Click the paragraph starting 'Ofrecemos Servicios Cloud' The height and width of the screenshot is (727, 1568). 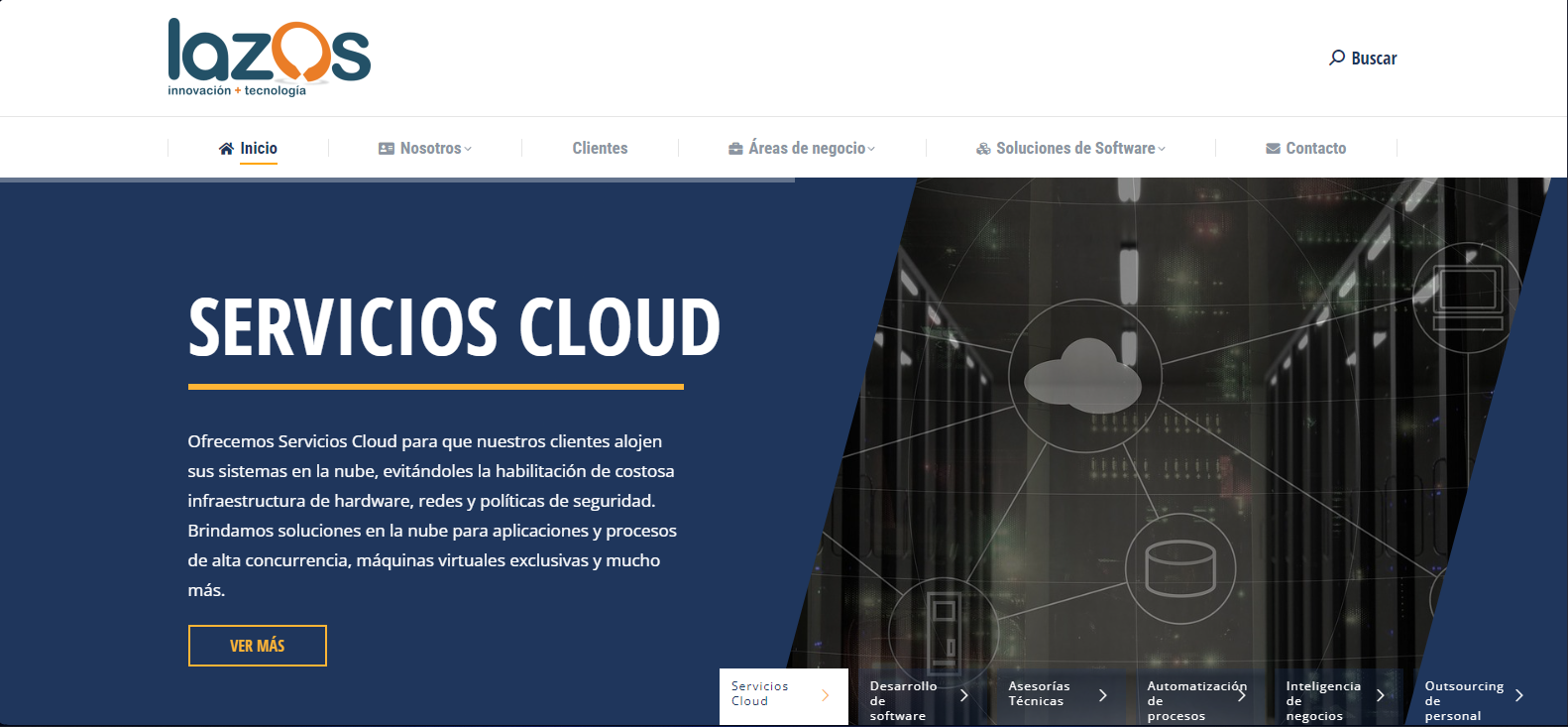tap(432, 516)
